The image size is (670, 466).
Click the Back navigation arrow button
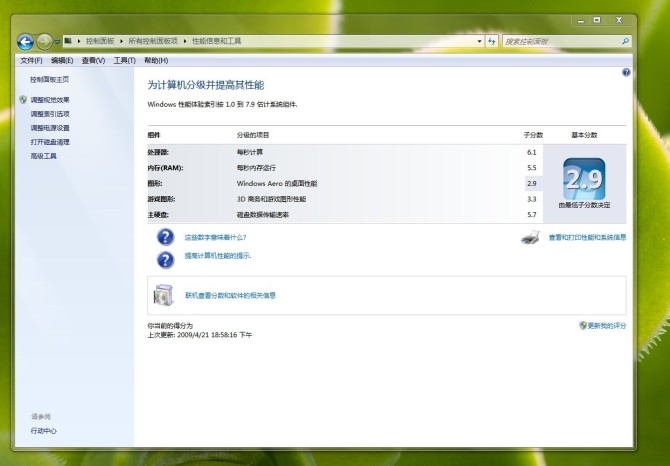tap(25, 42)
